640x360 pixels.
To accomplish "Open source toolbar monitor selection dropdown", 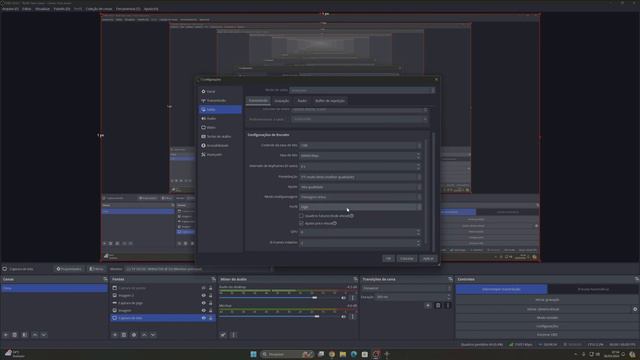I will tap(198, 269).
